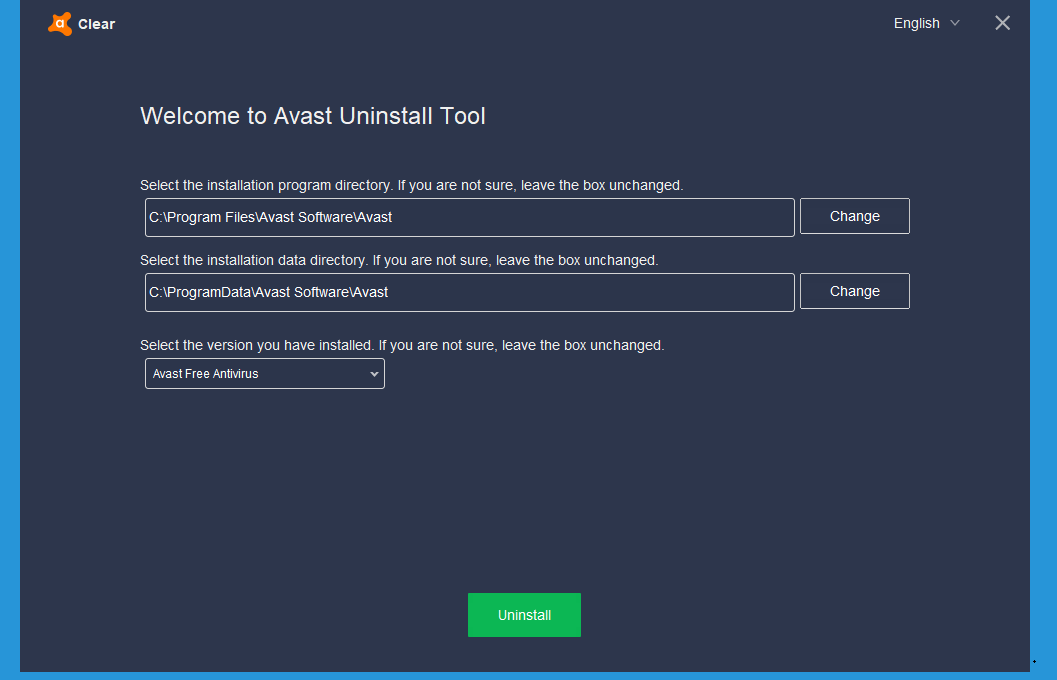Click the Avast Clear logo icon
Screen dimensions: 1057x680
point(60,24)
